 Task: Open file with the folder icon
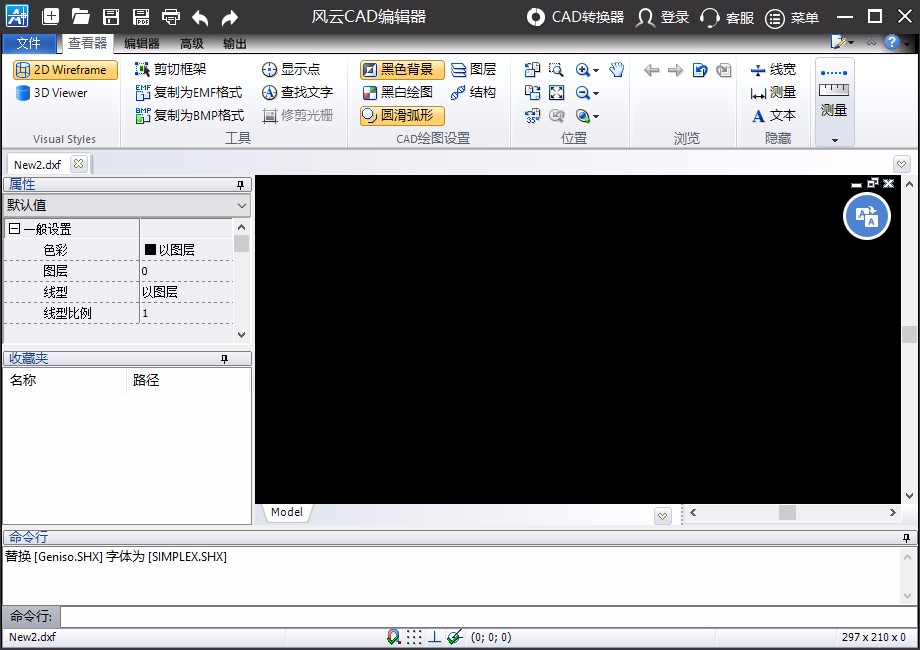[x=81, y=17]
